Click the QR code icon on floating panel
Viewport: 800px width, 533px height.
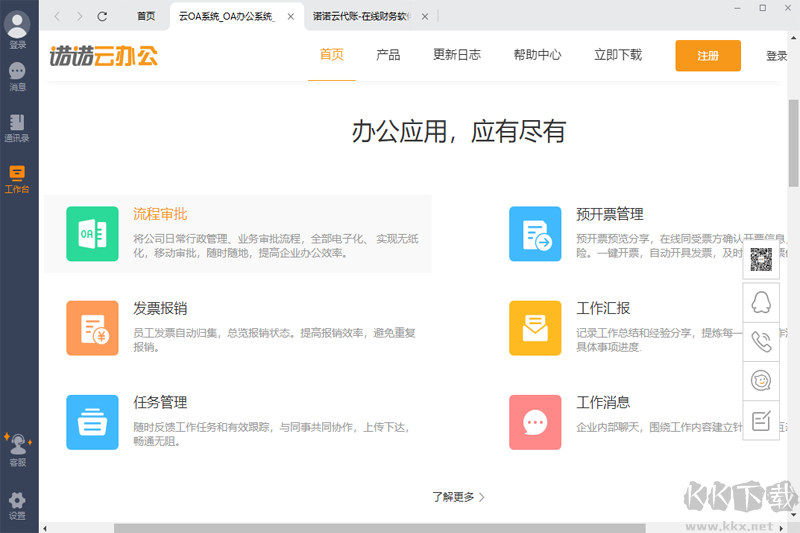click(x=761, y=260)
